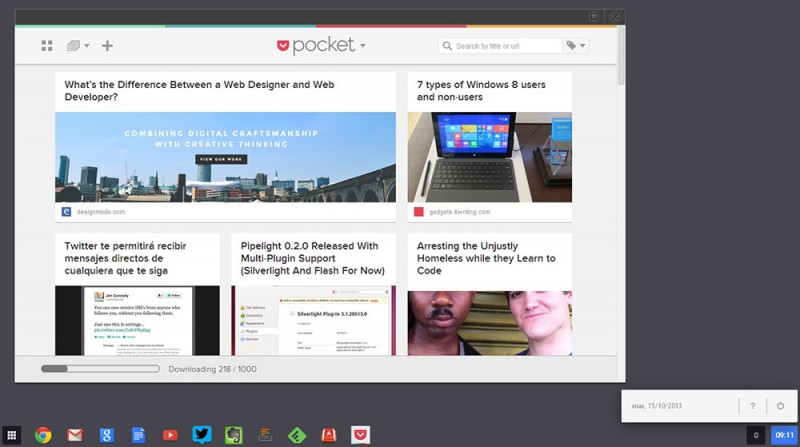Click the 09:11 clock in tray

pos(784,435)
